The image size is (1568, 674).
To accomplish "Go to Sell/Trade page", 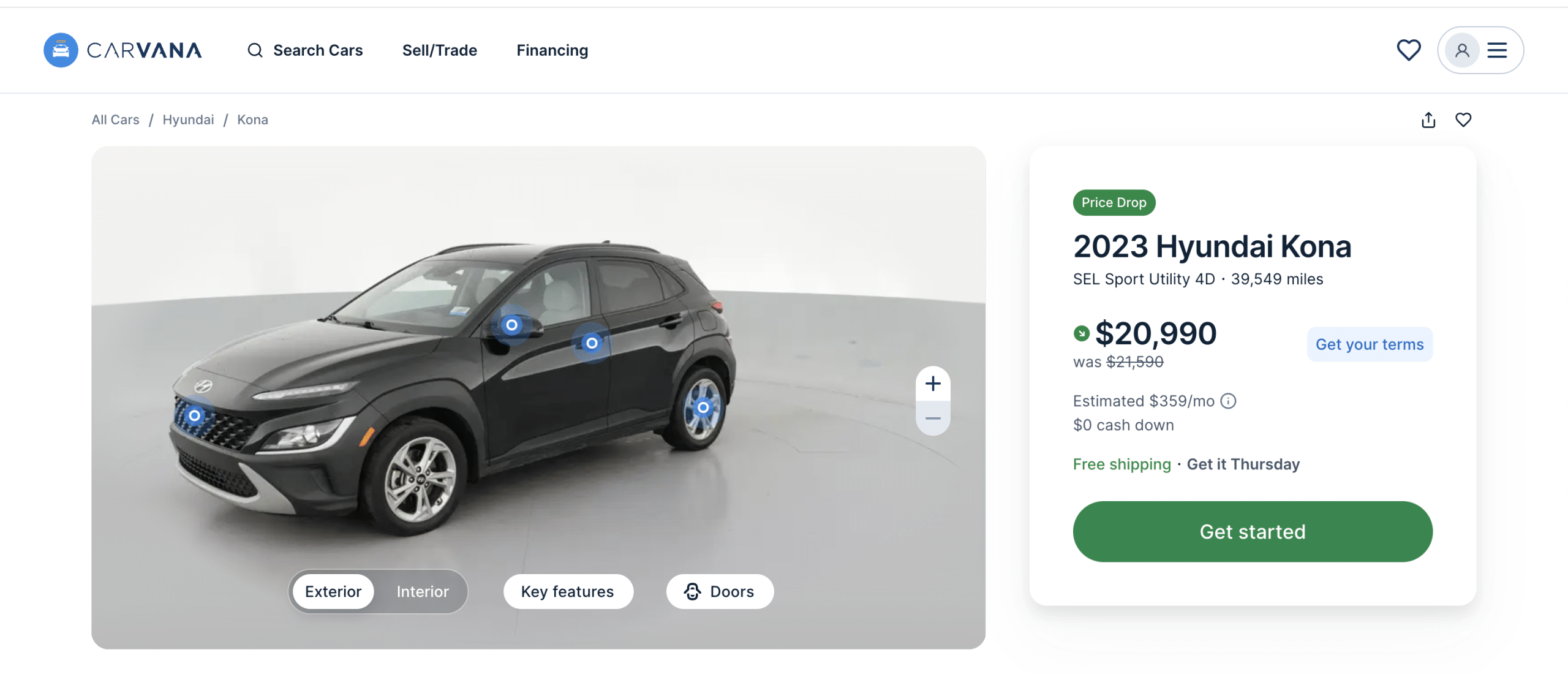I will tap(439, 50).
